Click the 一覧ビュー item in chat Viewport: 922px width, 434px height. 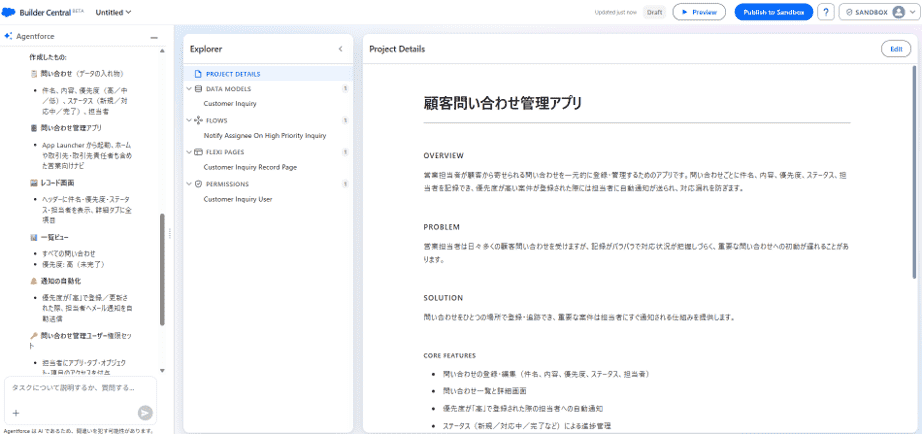tap(54, 238)
